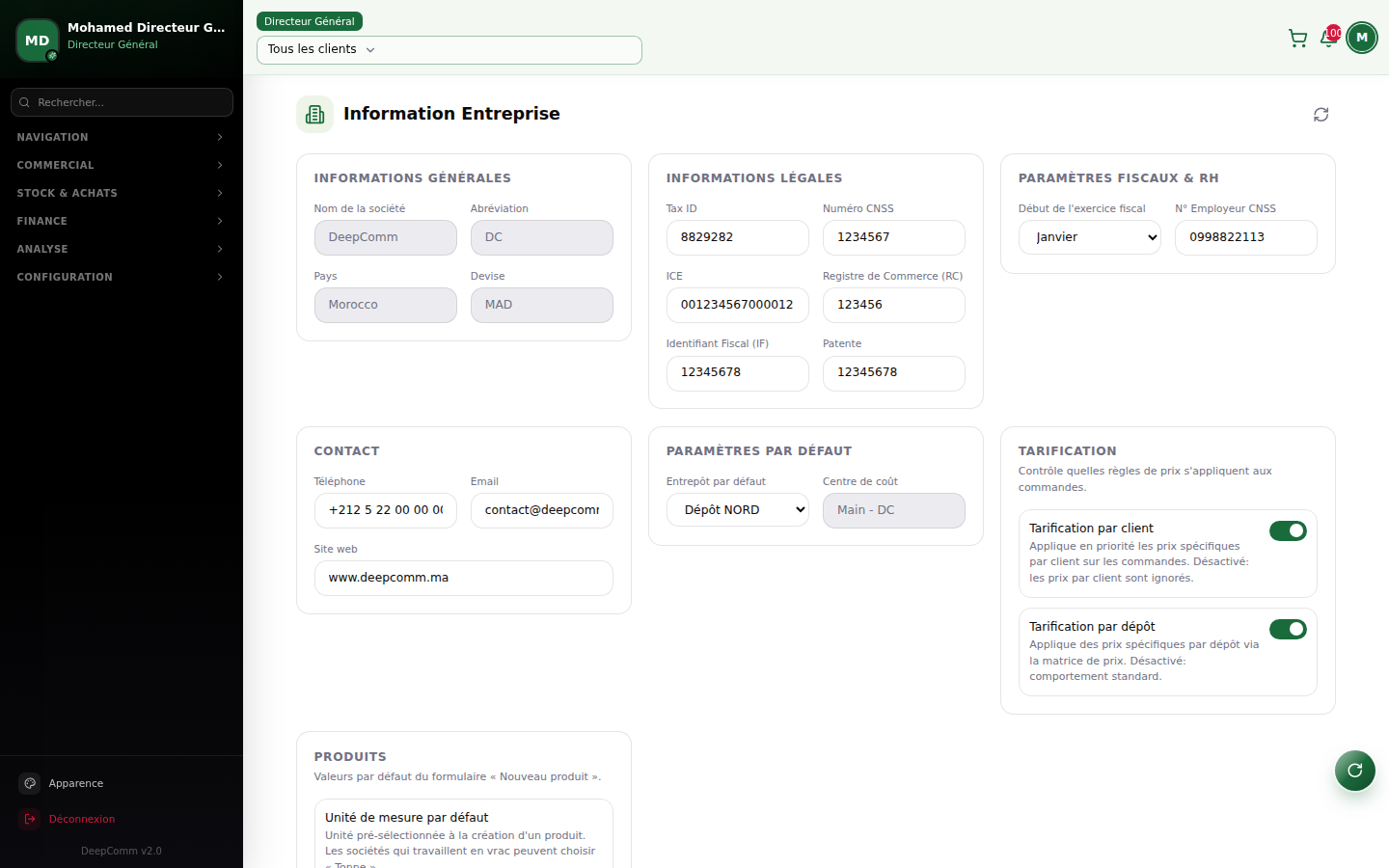Expand the CONFIGURATION sidebar menu

point(121,277)
